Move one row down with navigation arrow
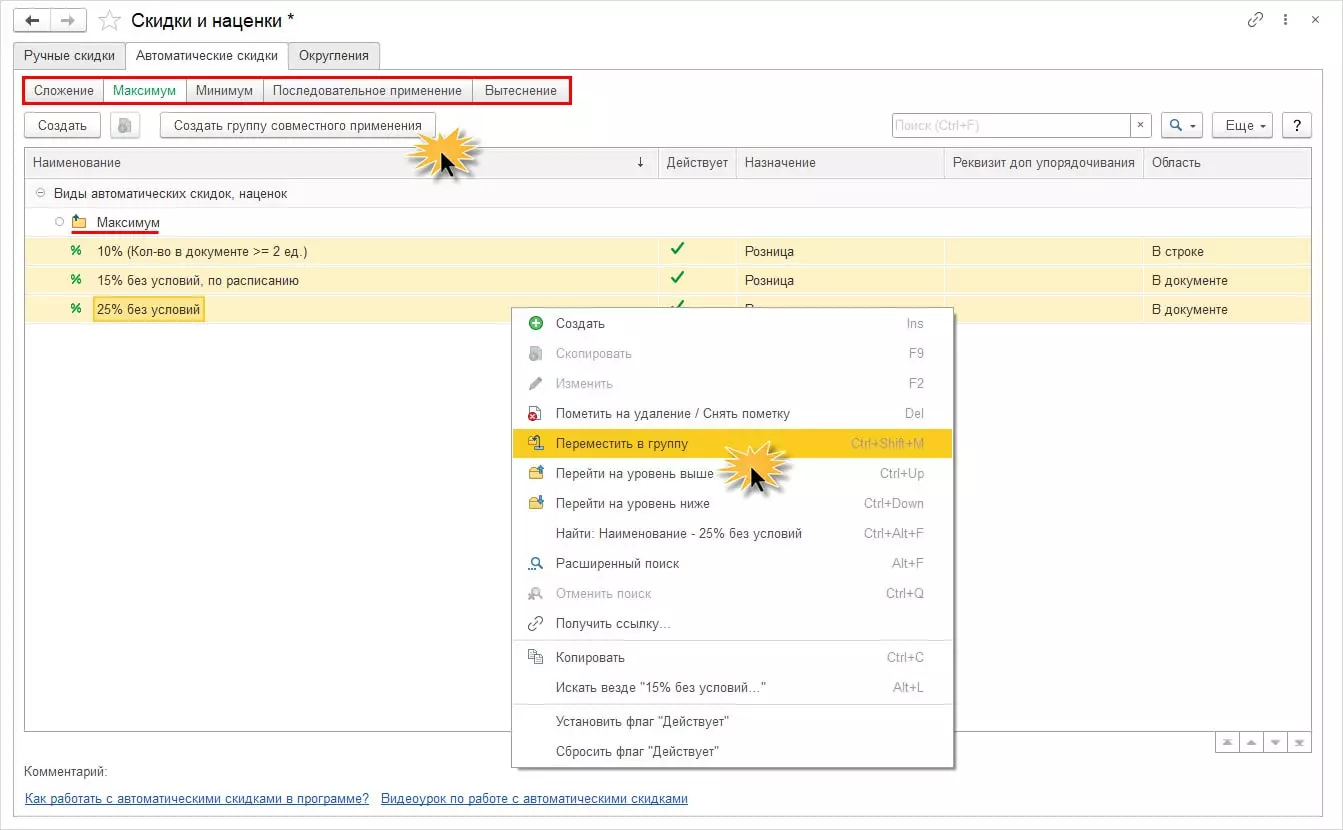The image size is (1343, 830). (1275, 742)
